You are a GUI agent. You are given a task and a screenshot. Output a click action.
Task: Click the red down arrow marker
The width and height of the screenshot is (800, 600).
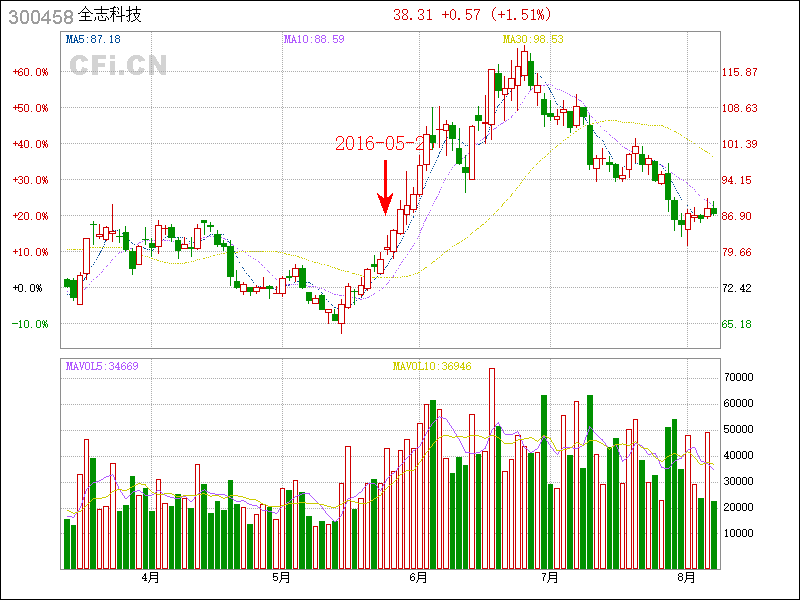pos(385,190)
